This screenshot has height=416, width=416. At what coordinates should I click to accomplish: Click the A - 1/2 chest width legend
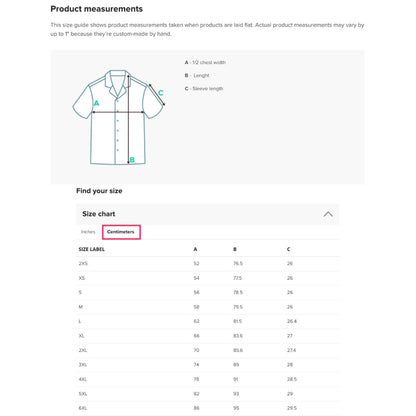(205, 62)
